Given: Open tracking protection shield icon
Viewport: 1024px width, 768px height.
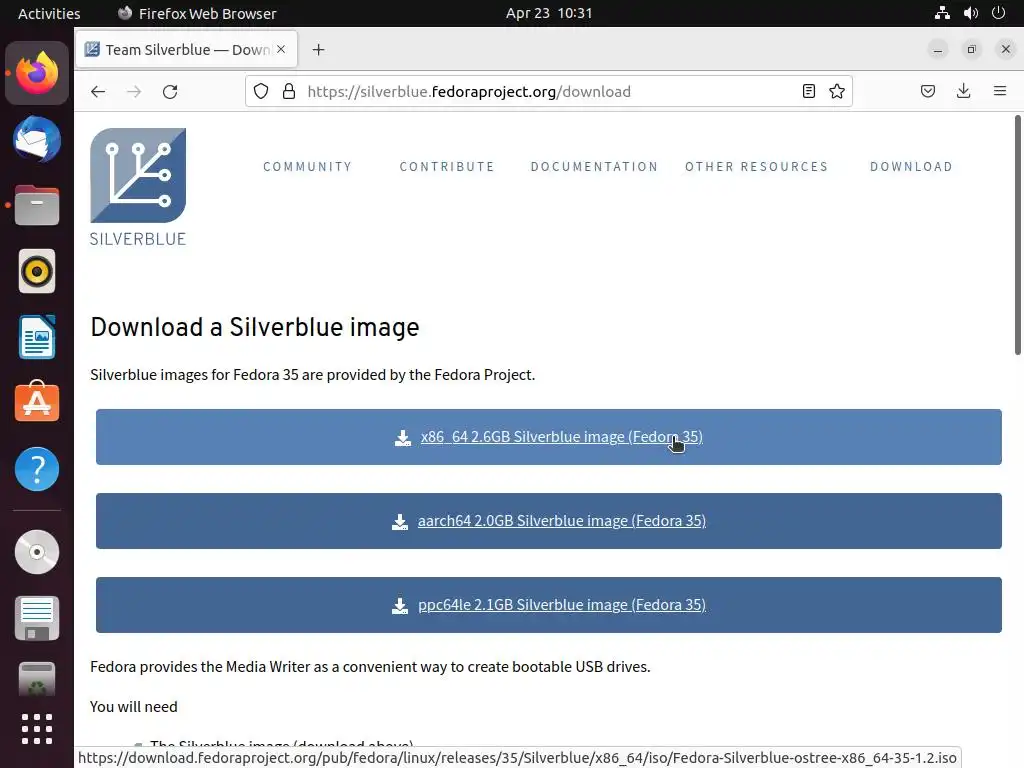Looking at the screenshot, I should coord(261,91).
